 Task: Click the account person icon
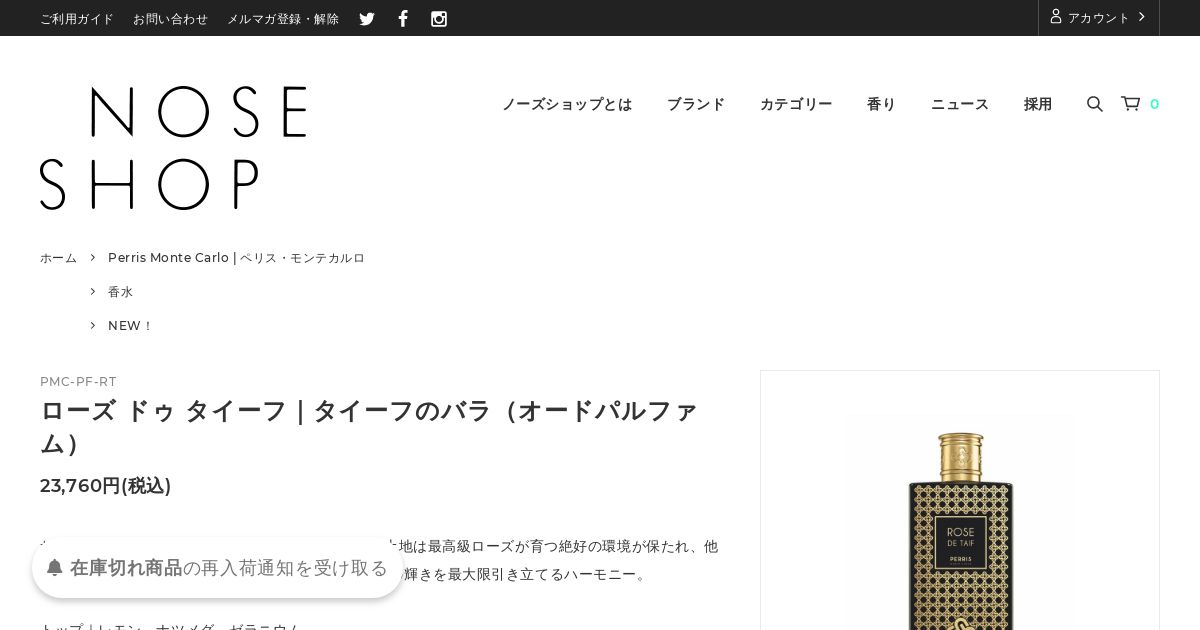click(x=1055, y=17)
